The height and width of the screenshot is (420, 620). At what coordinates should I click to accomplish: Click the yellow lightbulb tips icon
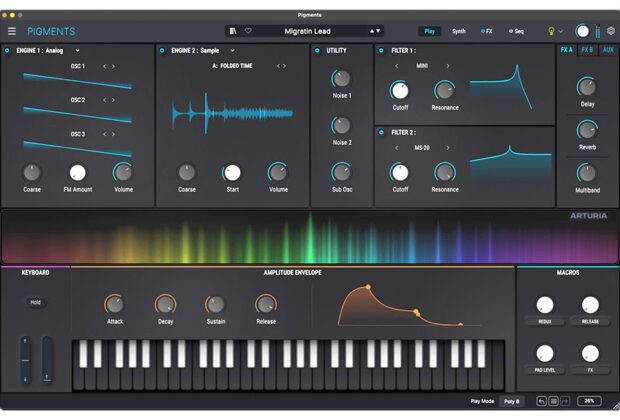tap(551, 31)
